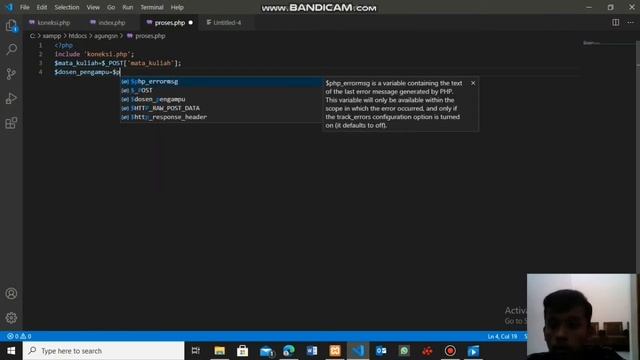Select the $php_errormsg suggestion

point(221,82)
